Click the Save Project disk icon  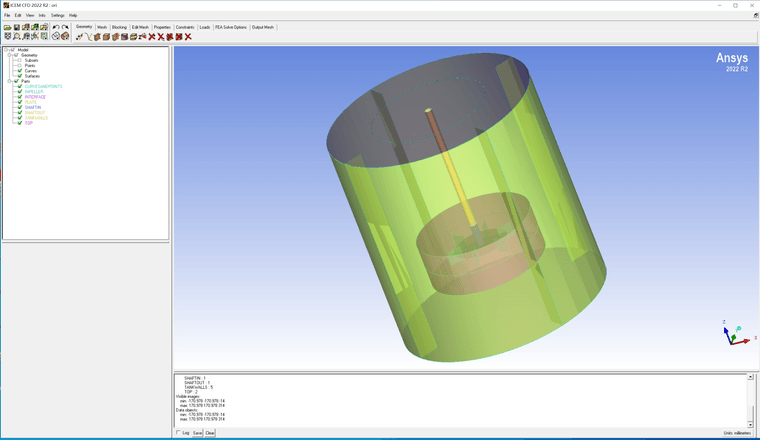(x=16, y=27)
